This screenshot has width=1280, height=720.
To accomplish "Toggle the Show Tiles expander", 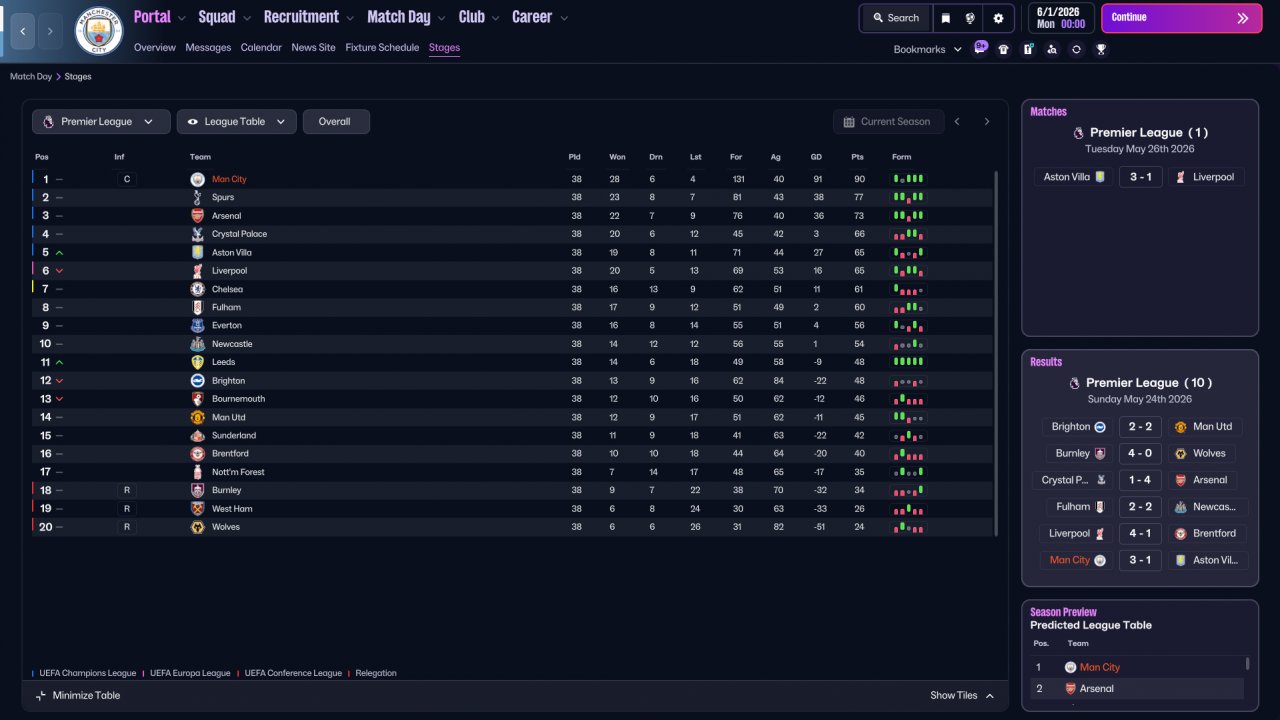I will 962,696.
